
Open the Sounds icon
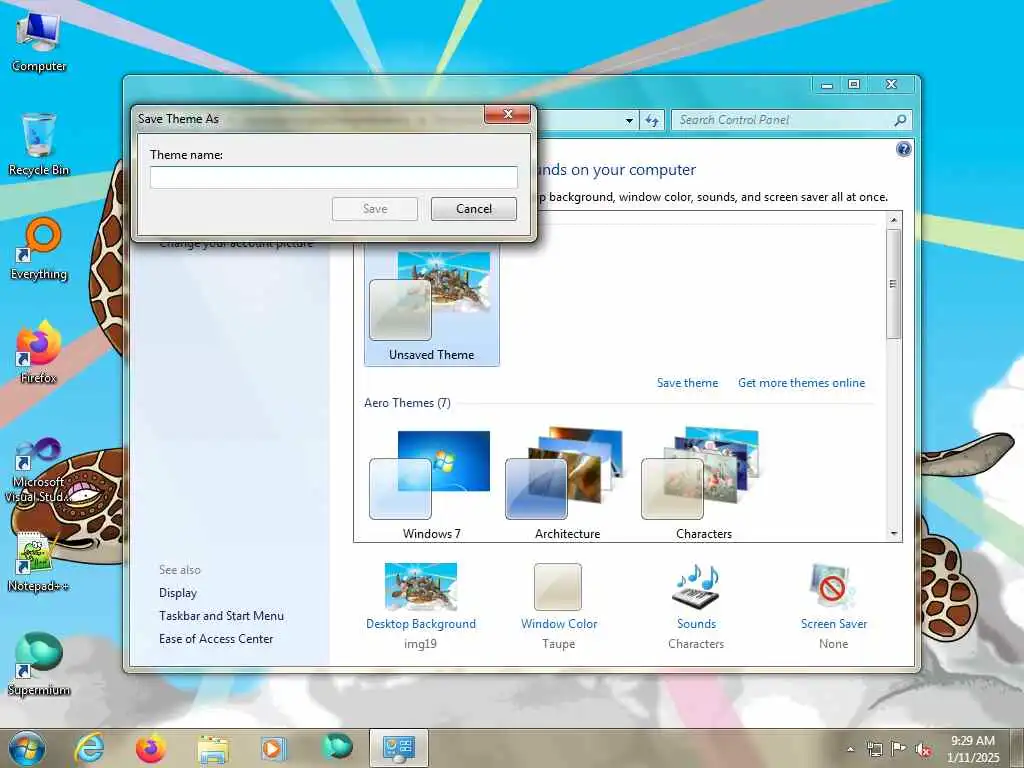pyautogui.click(x=696, y=586)
